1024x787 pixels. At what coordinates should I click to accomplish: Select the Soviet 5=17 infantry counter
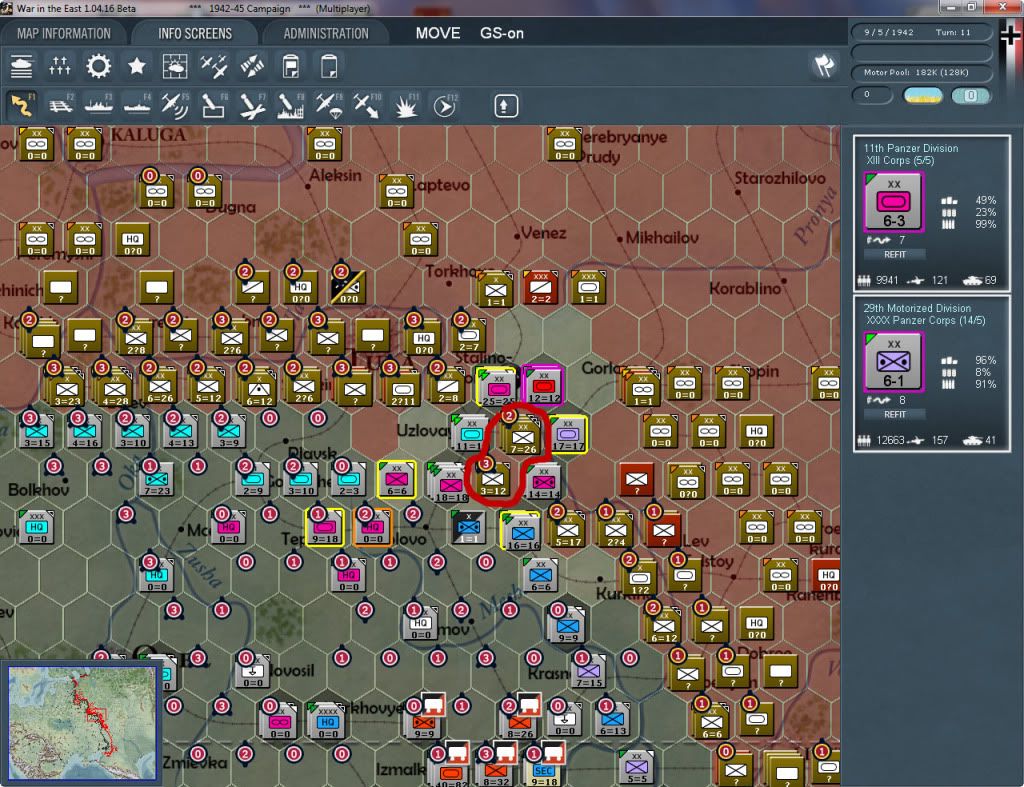click(568, 530)
